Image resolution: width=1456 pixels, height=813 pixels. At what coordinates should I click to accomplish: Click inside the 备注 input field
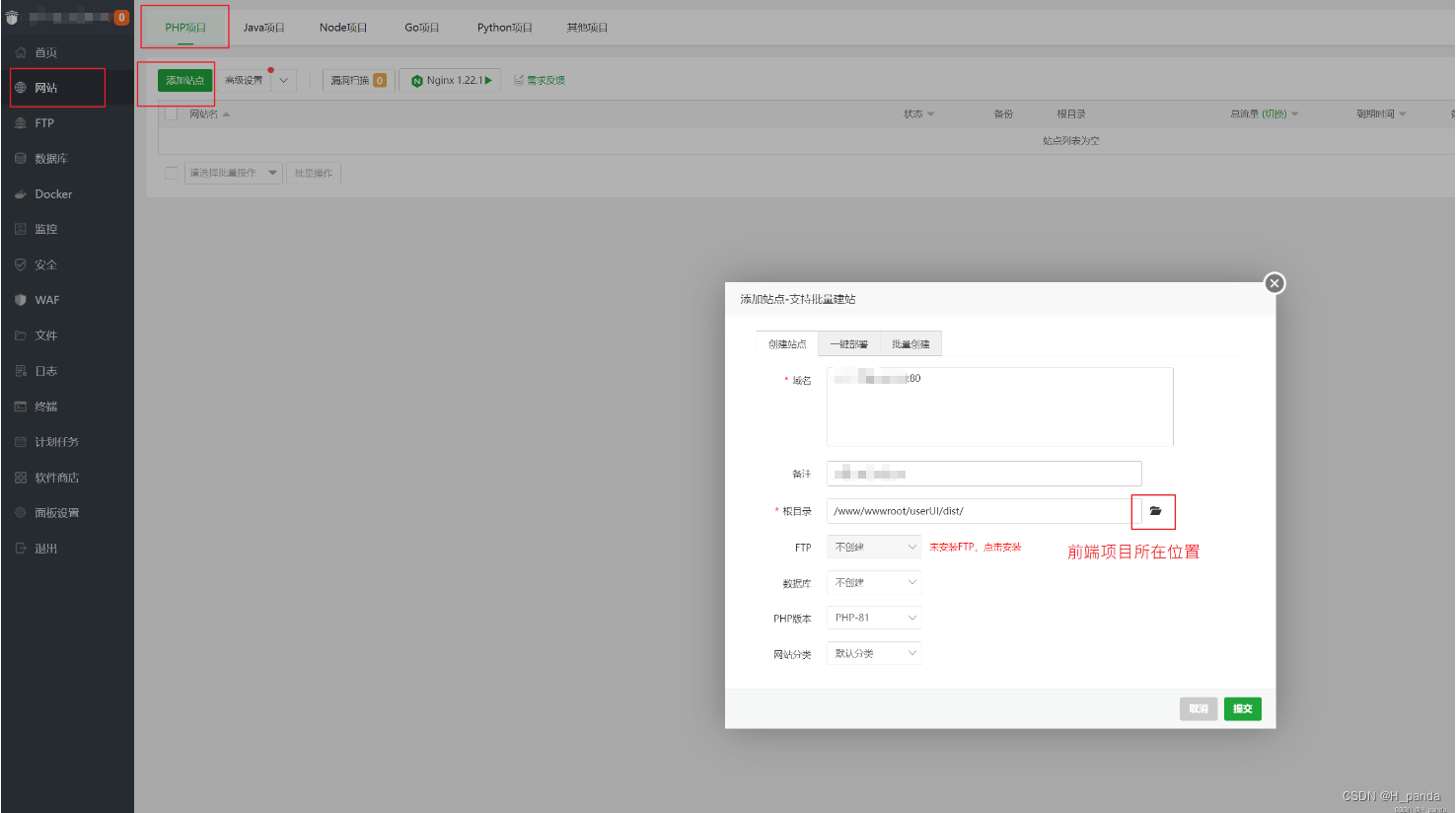pos(984,474)
